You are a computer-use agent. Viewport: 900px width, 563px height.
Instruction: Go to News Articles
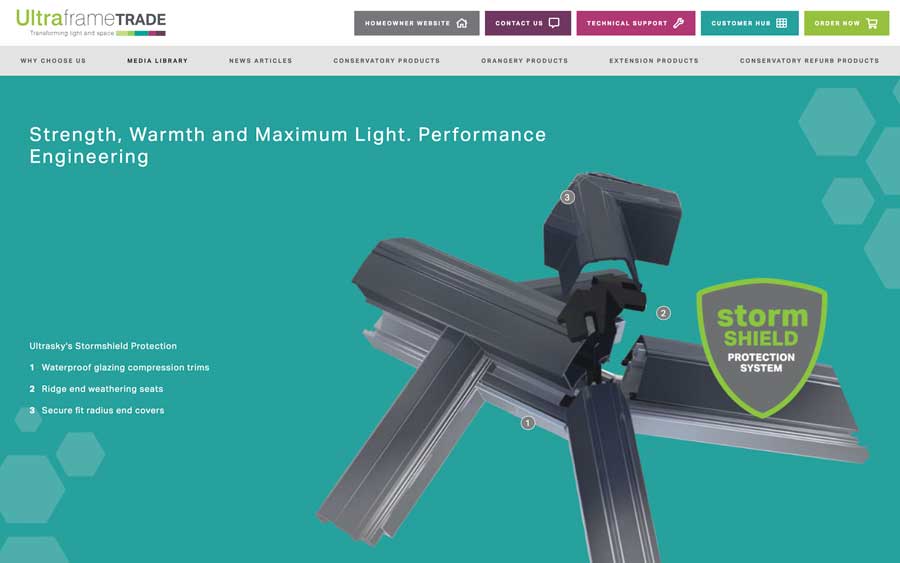click(260, 61)
